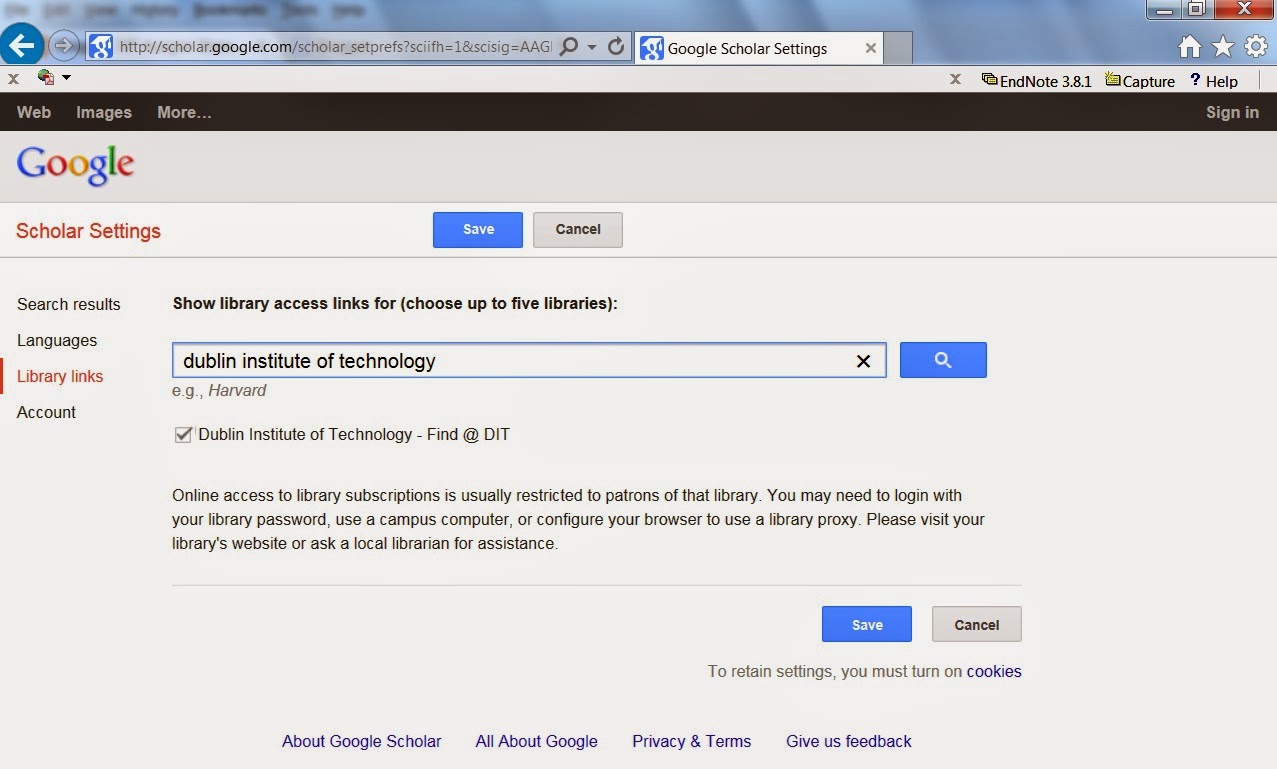This screenshot has width=1277, height=769.
Task: Open Account settings section
Action: [x=46, y=412]
